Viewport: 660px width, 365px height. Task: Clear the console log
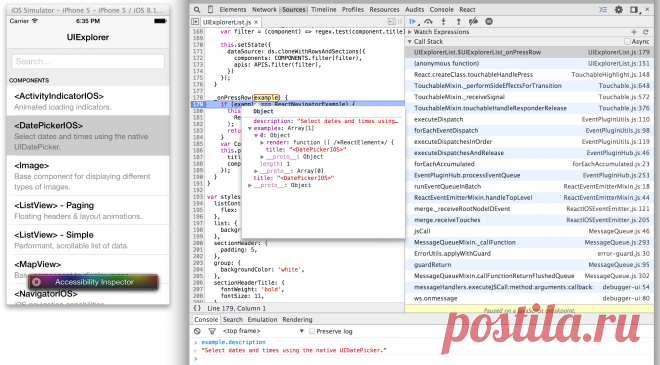[197, 331]
